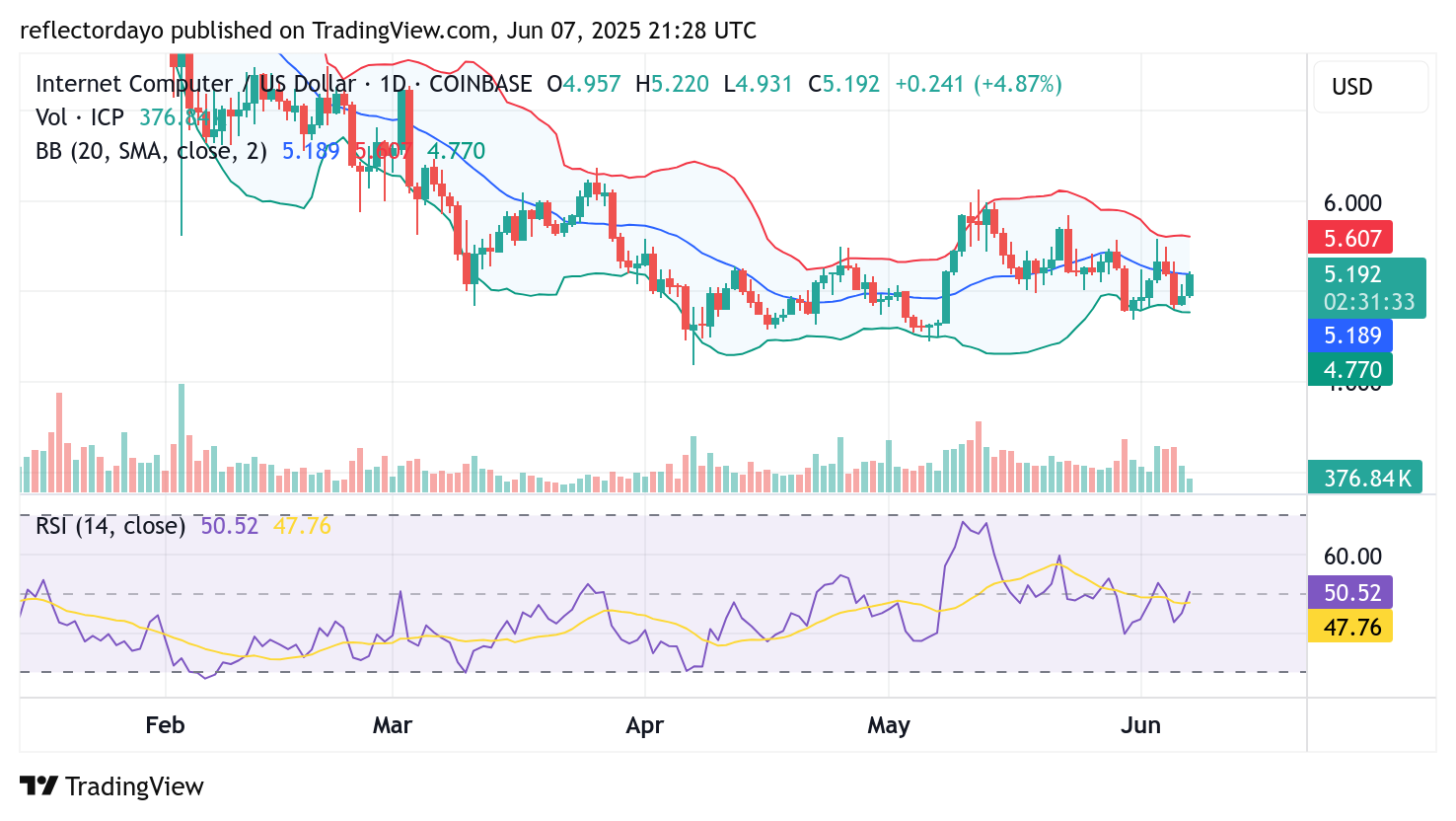Click the published header text by reflectordayo

click(388, 31)
